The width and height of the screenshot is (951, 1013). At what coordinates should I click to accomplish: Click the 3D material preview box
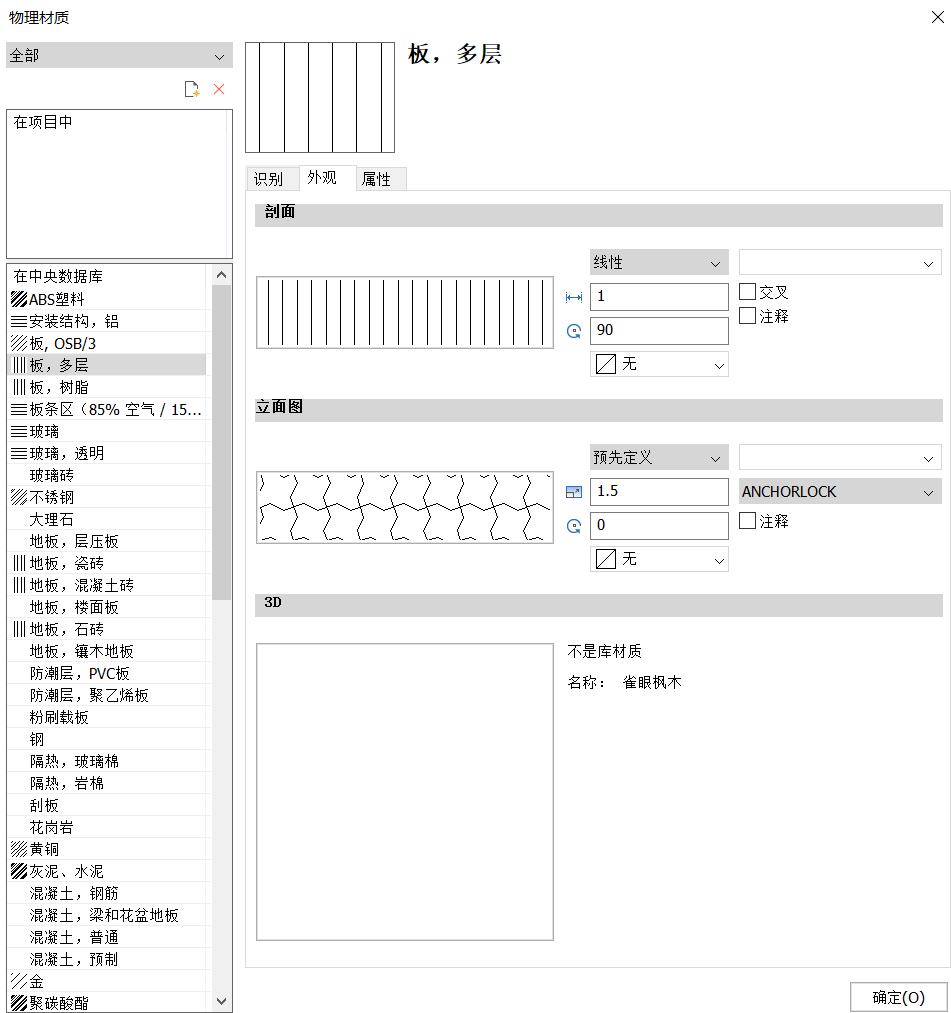[404, 791]
